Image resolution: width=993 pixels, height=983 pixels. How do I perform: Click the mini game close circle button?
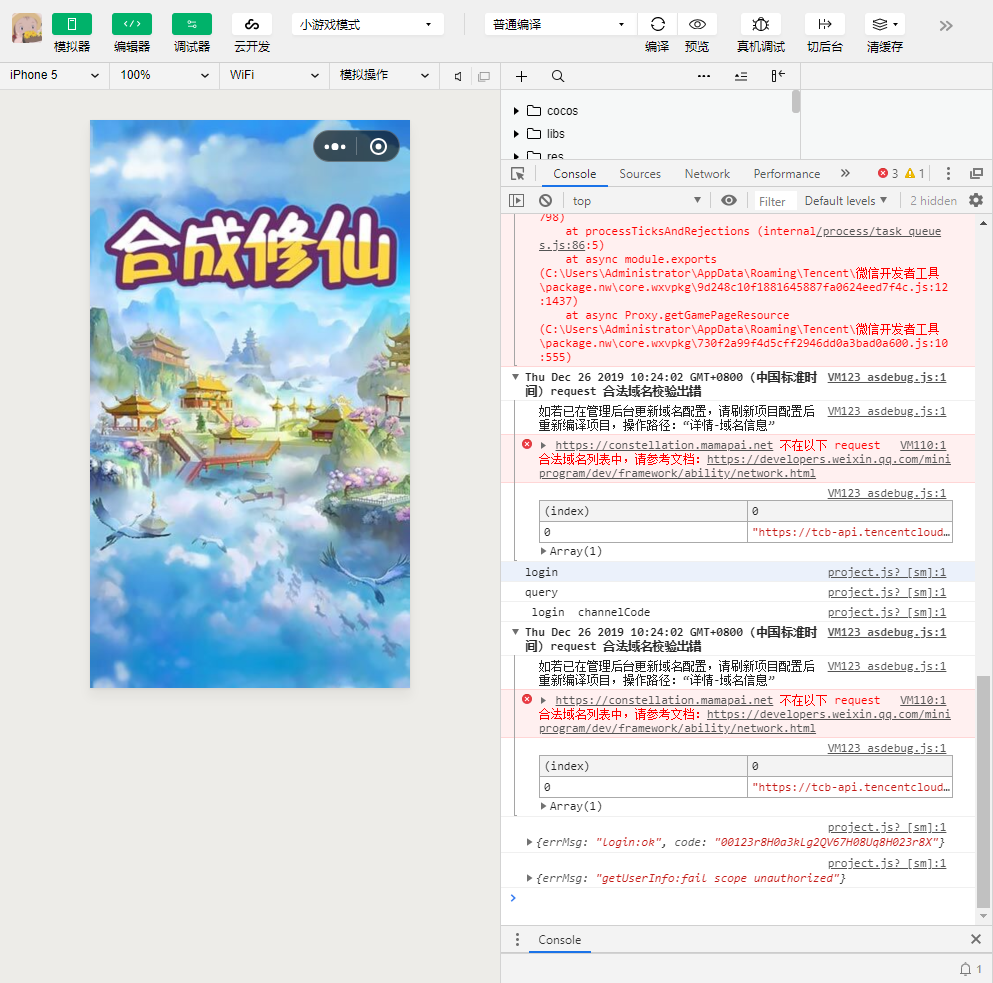coord(378,147)
